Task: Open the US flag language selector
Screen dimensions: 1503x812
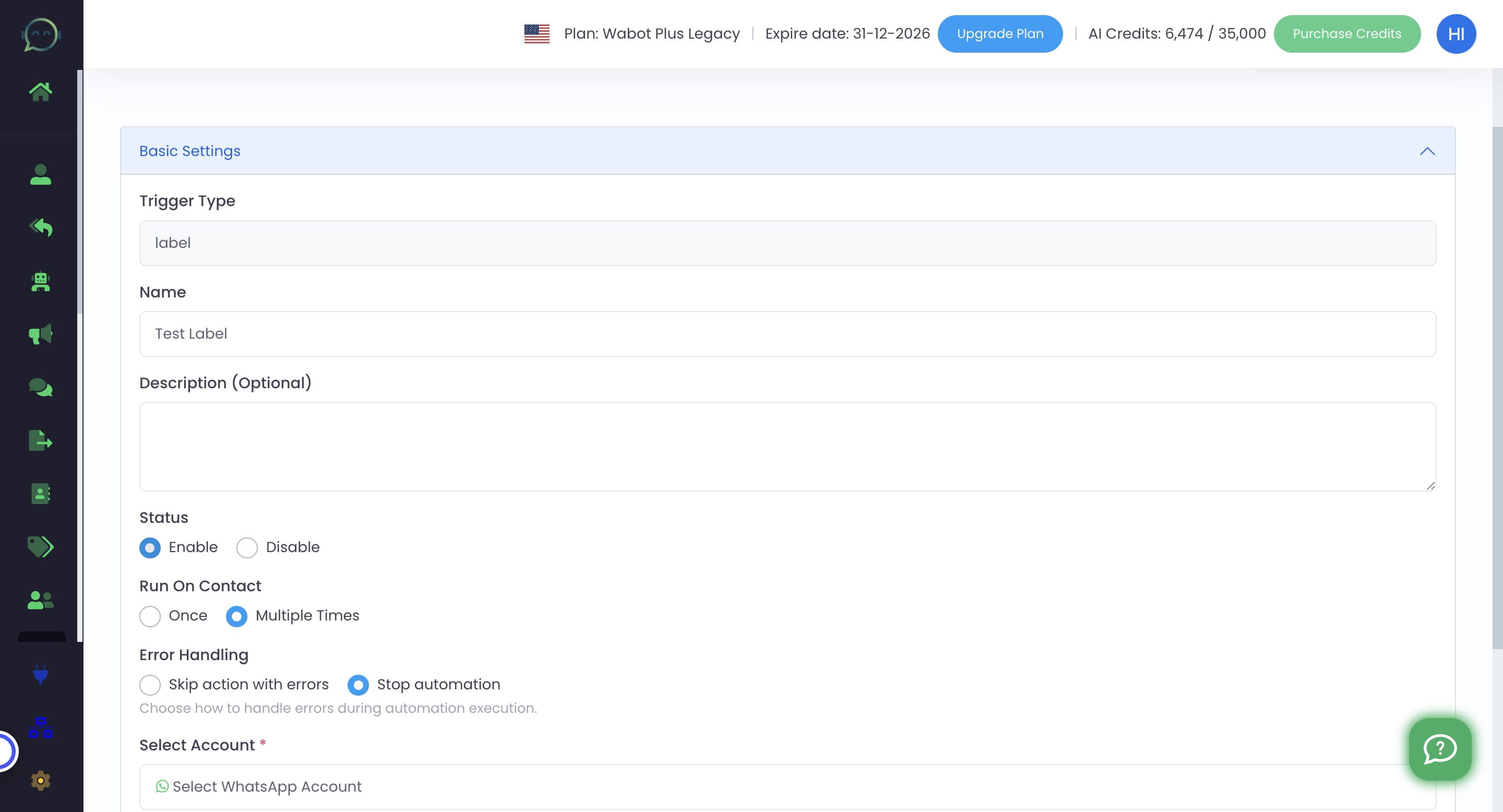Action: 537,34
